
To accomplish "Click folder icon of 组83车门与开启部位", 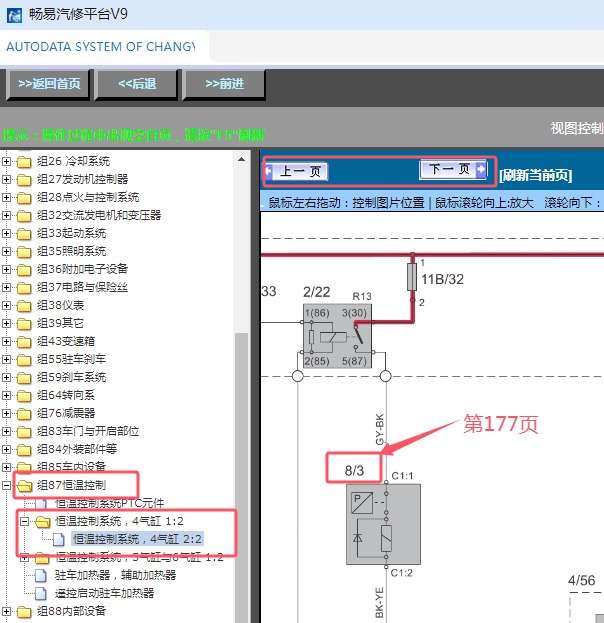I will point(24,431).
